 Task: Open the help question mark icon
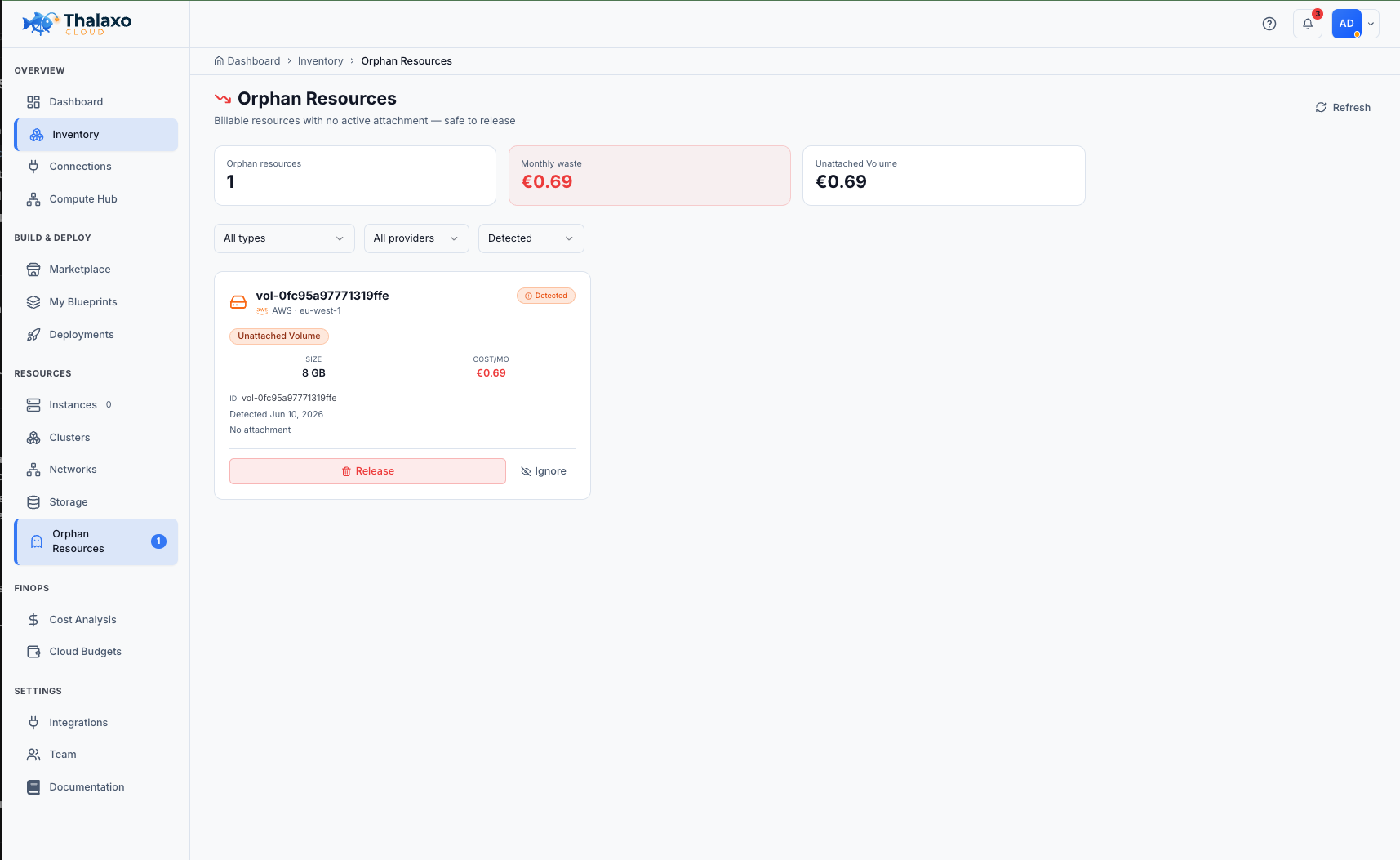point(1269,24)
